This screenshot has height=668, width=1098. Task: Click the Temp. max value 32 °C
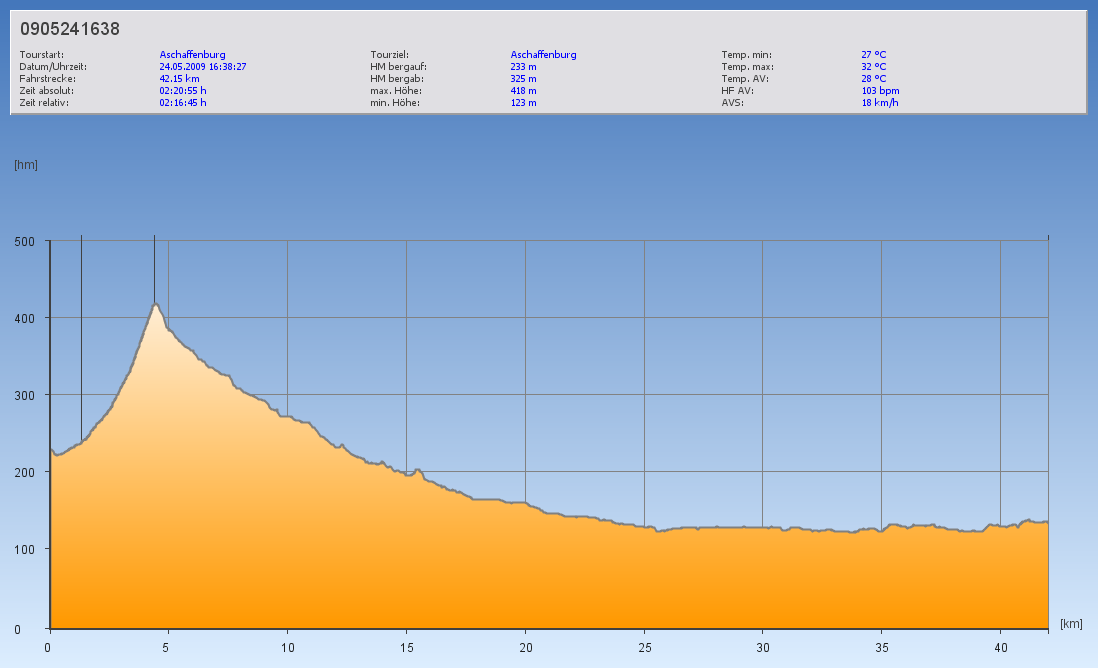pyautogui.click(x=873, y=67)
